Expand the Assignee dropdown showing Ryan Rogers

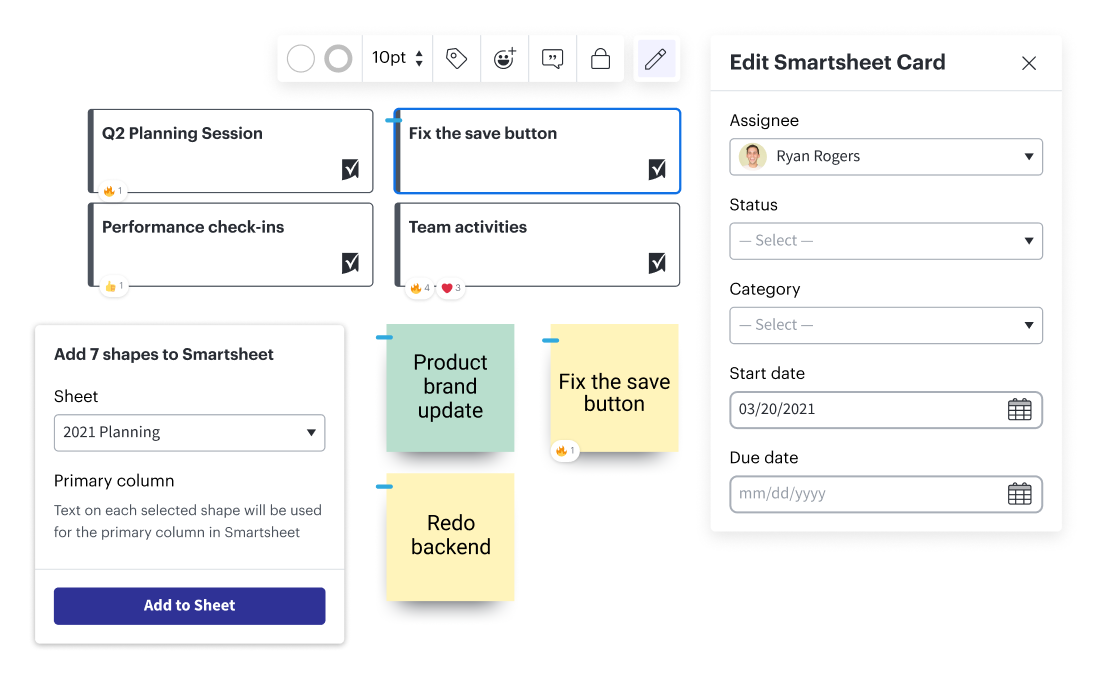click(x=886, y=157)
